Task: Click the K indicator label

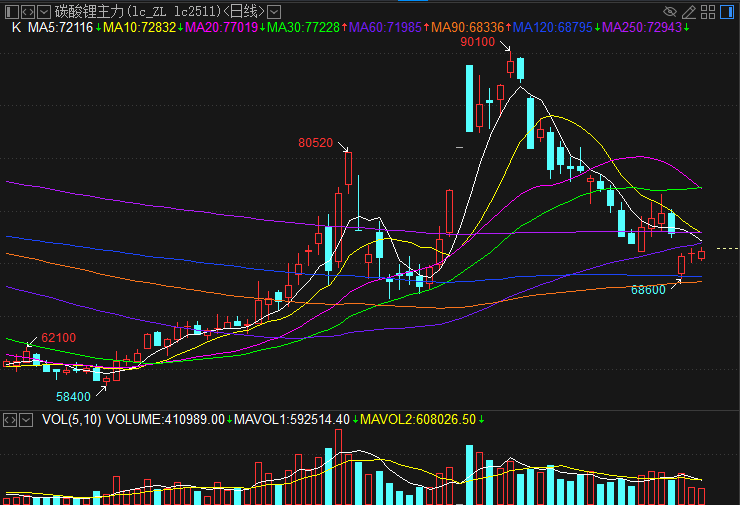Action: [x=16, y=27]
